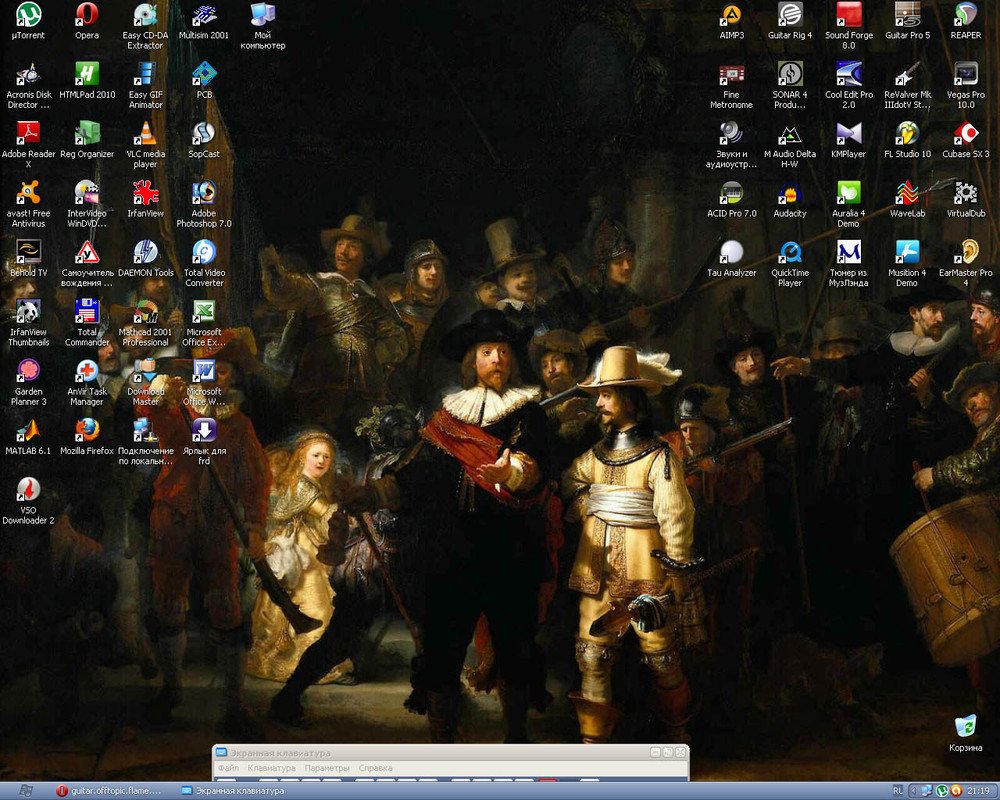Select the Multisim 2001 icon
1000x800 pixels.
[204, 21]
